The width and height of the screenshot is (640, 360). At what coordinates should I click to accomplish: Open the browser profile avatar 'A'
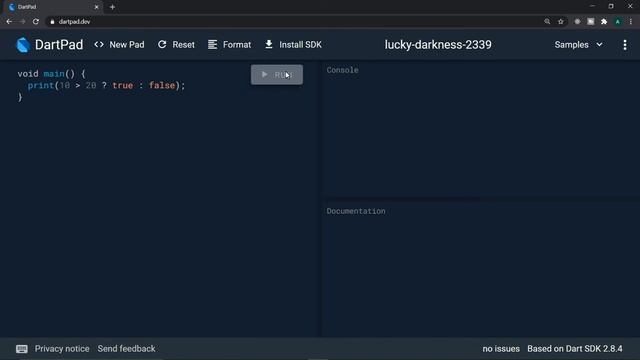(618, 22)
